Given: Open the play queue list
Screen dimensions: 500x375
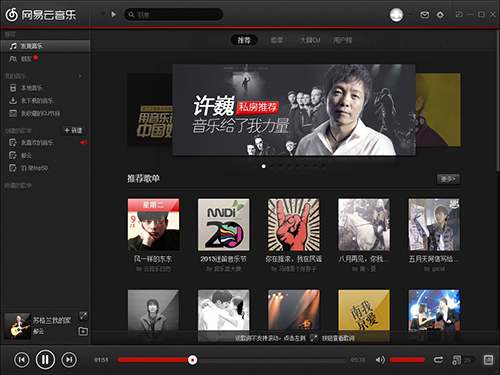Looking at the screenshot, I should (463, 360).
